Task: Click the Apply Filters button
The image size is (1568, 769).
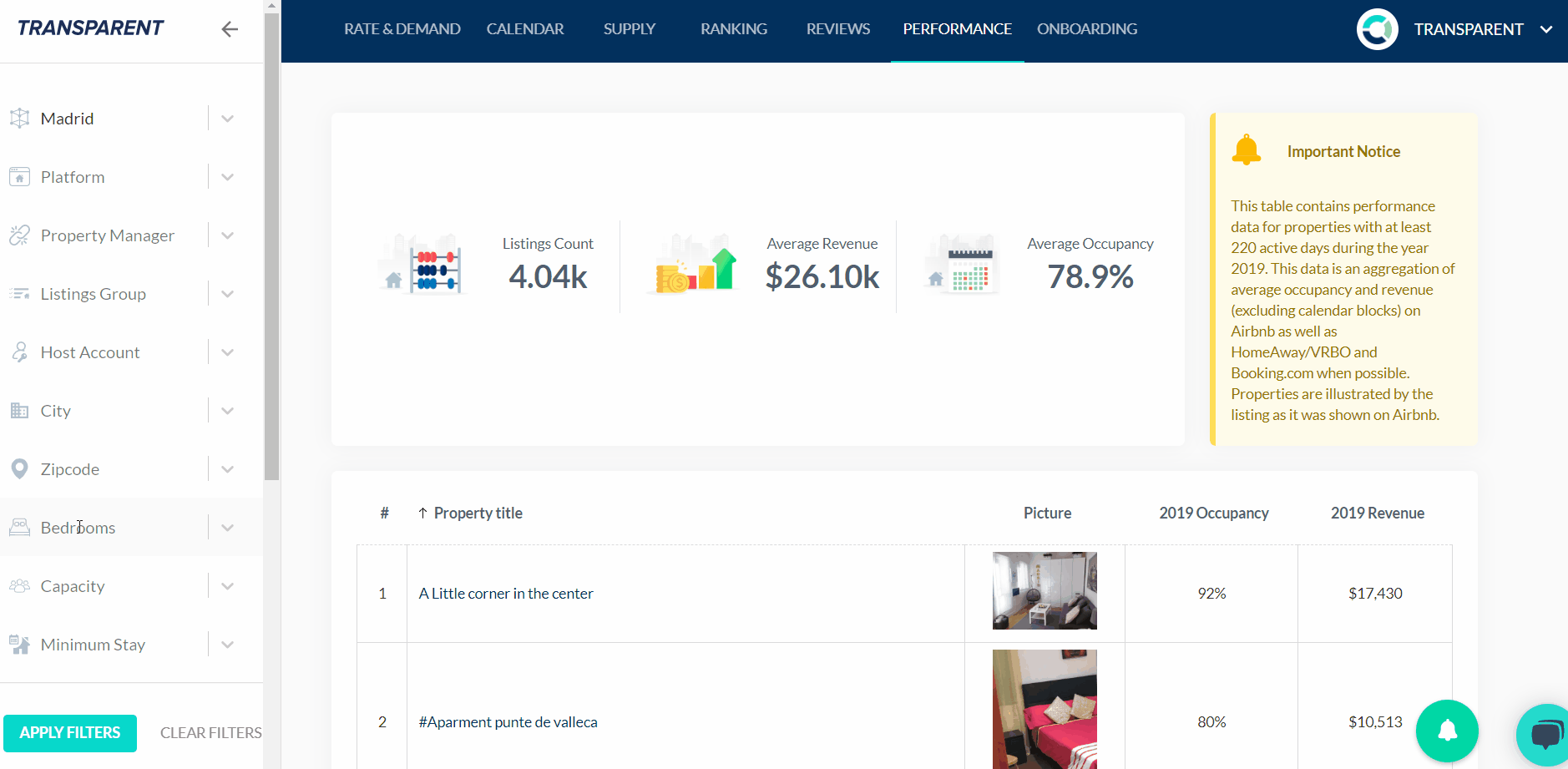Action: [70, 733]
